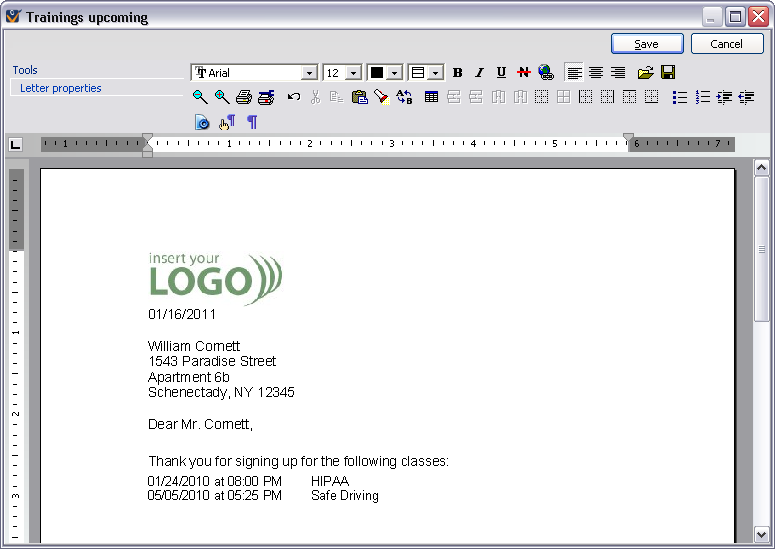Decrease indent with left-arrow icon
This screenshot has height=549, width=775.
point(746,97)
